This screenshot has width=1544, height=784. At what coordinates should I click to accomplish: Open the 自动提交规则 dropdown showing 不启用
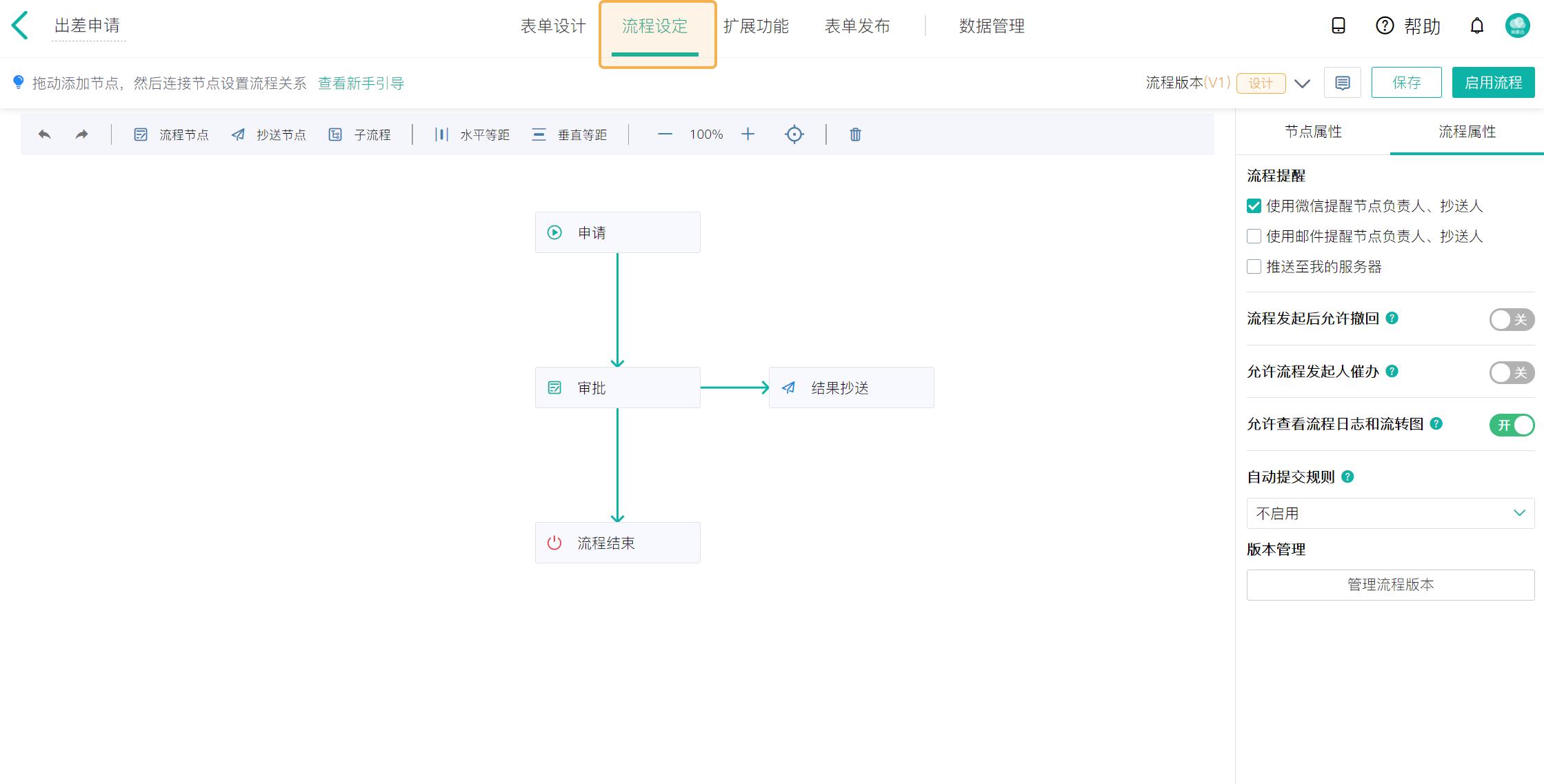point(1390,513)
